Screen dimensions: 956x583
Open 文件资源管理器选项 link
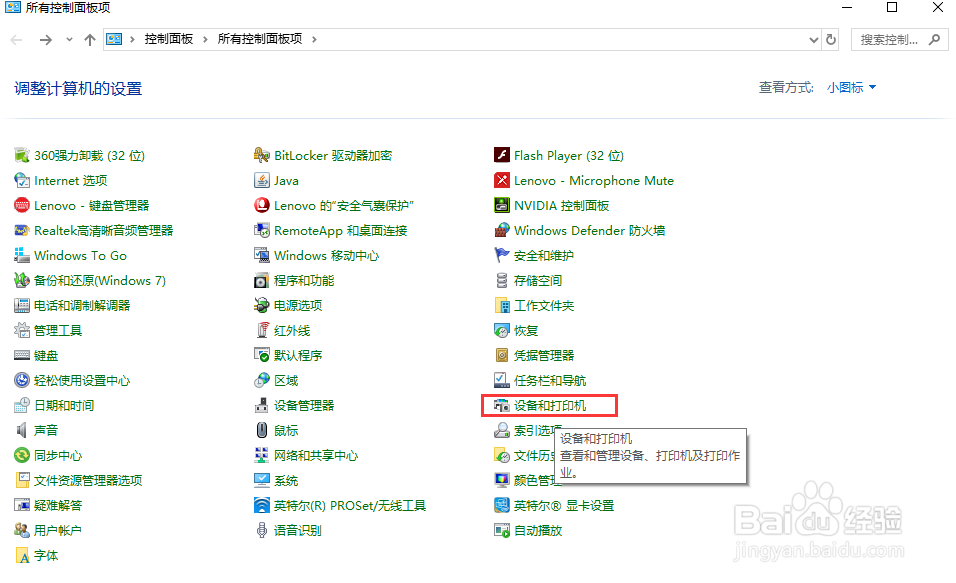click(88, 481)
